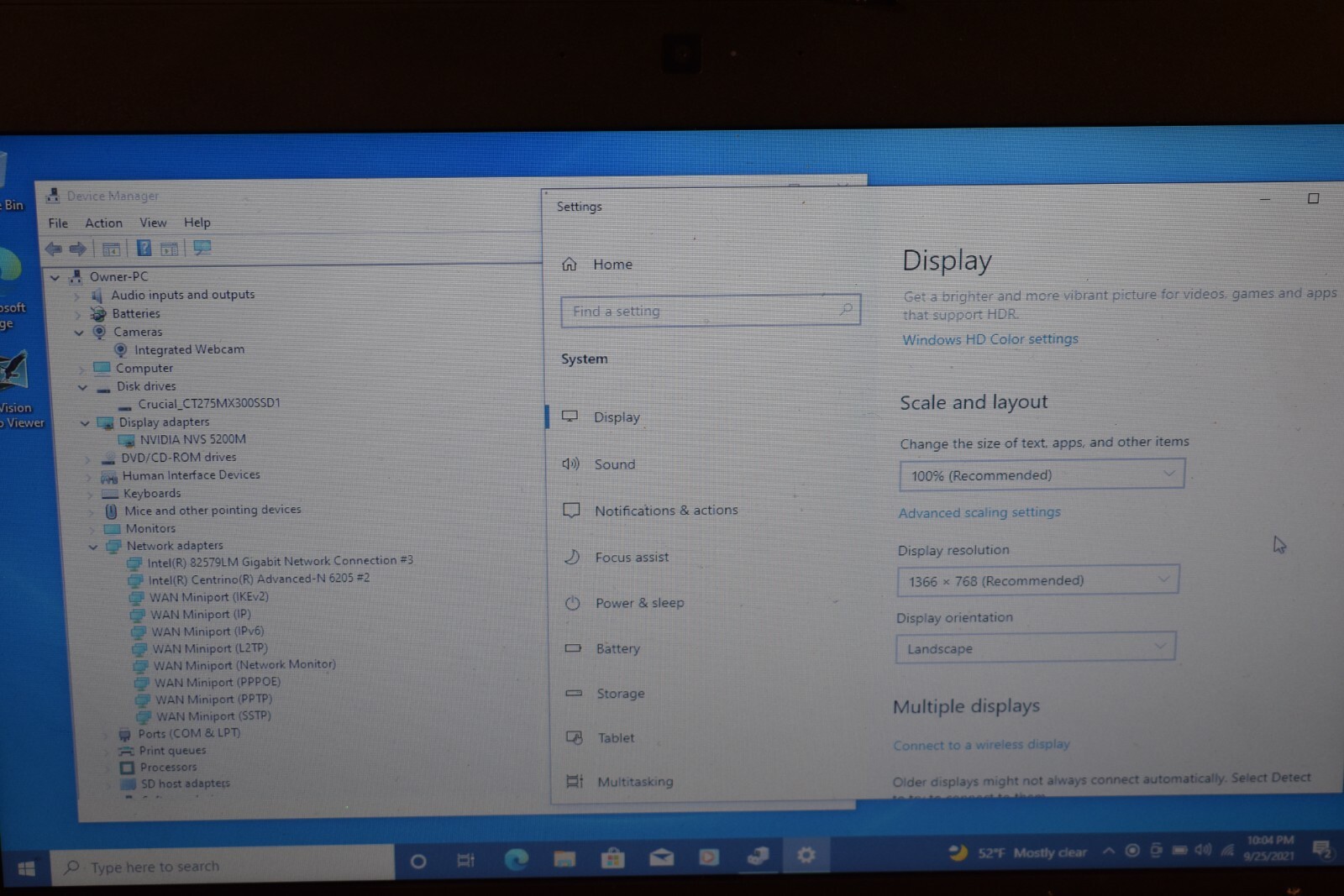Show hidden tray icons chevron
The width and height of the screenshot is (1344, 896).
[x=1109, y=851]
